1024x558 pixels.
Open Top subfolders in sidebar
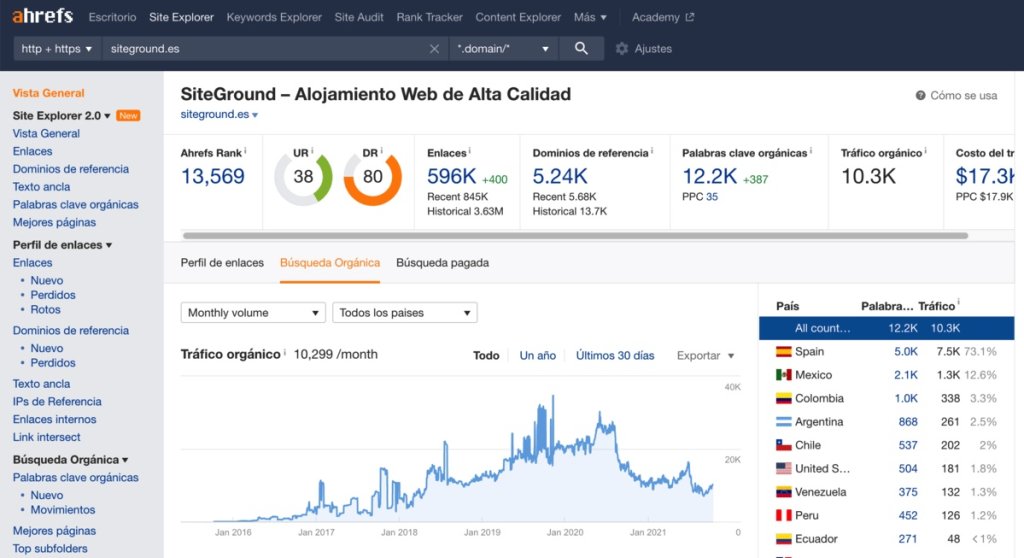(50, 549)
